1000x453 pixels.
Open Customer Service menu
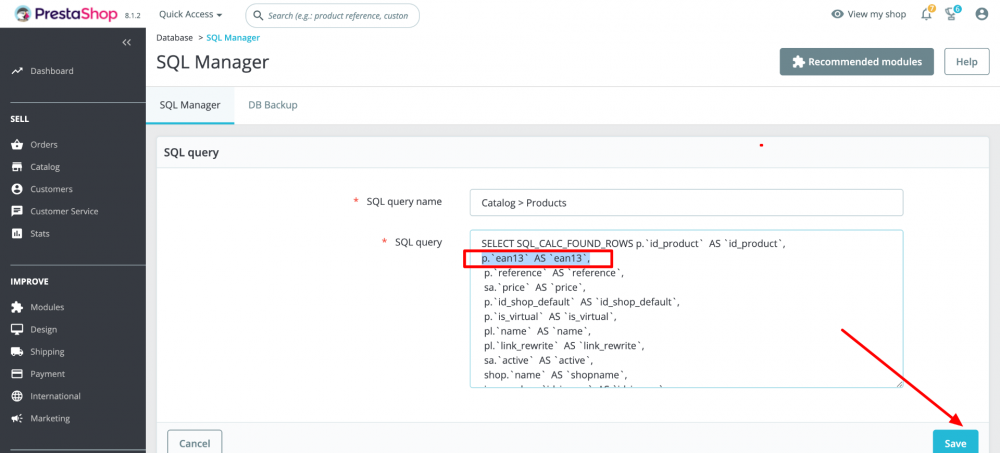pos(64,211)
